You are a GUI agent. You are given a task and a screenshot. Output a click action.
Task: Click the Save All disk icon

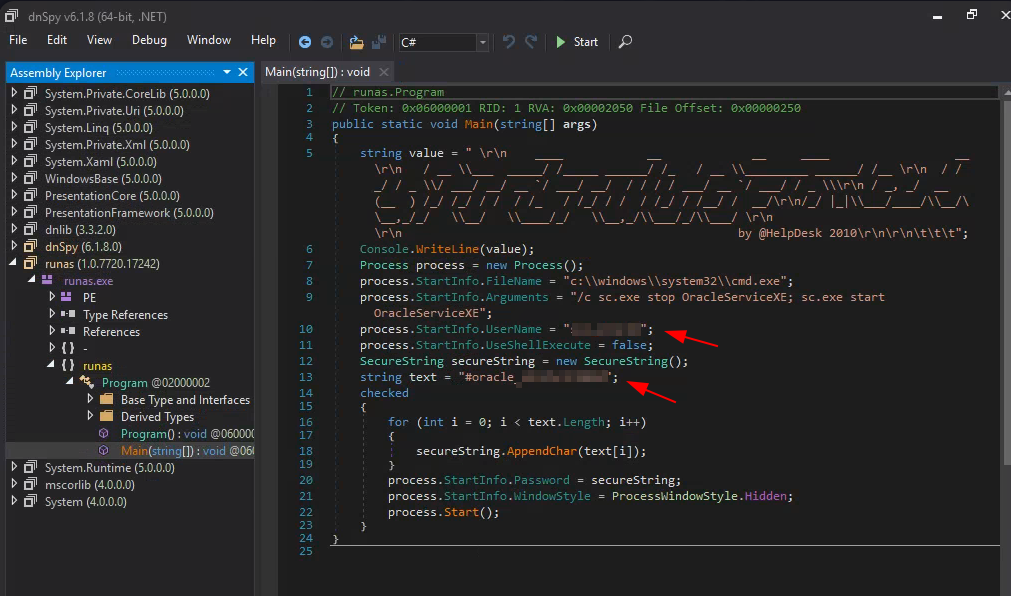coord(379,42)
